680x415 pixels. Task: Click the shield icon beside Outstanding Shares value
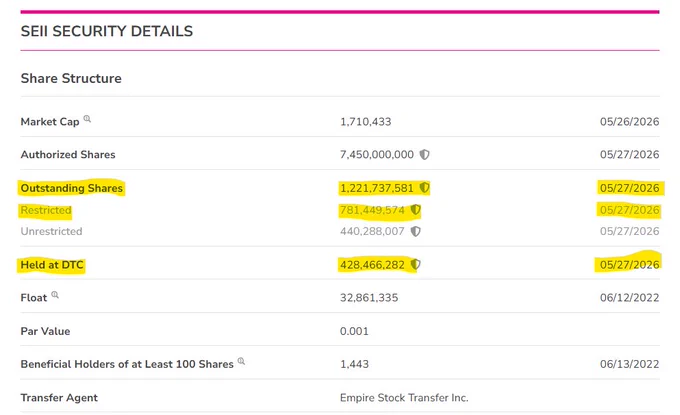click(425, 188)
